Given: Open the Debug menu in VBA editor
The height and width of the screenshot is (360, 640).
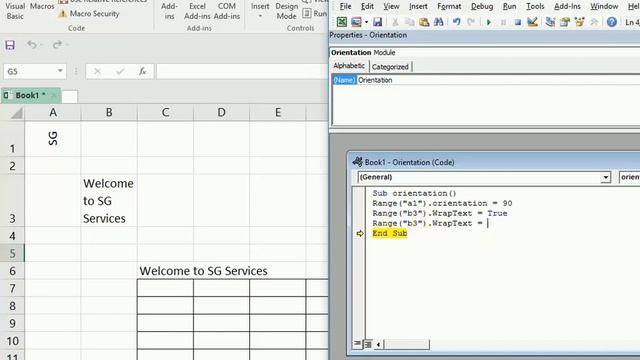Looking at the screenshot, I should pos(482,7).
